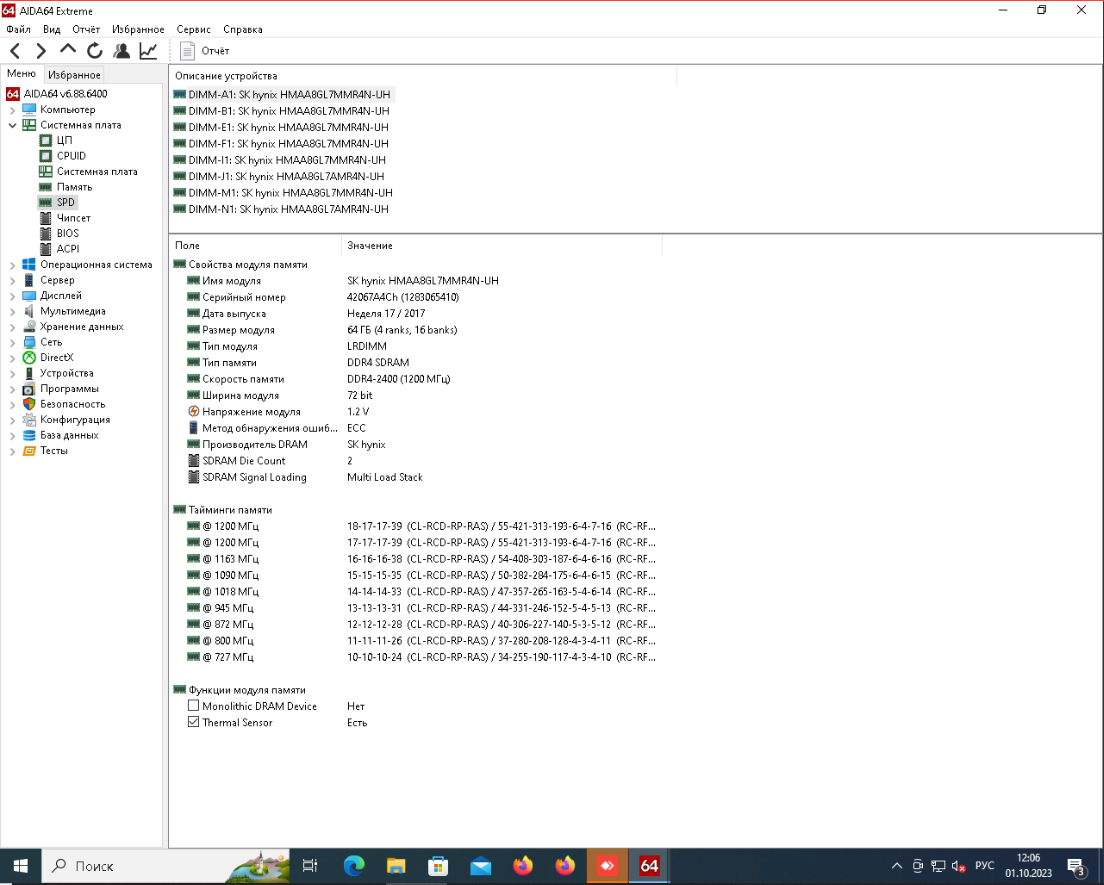Click the Описание устройства column header

[422, 75]
